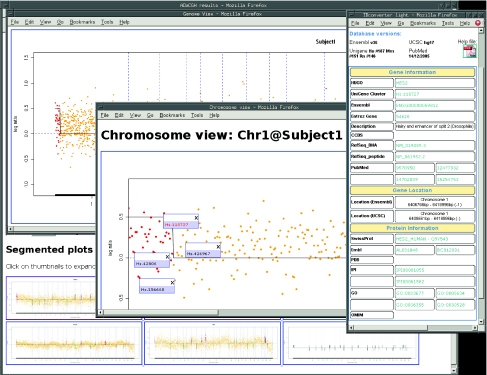487x375 pixels.
Task: Click Chromosome view scrollbar left arrow
Action: tap(101, 313)
